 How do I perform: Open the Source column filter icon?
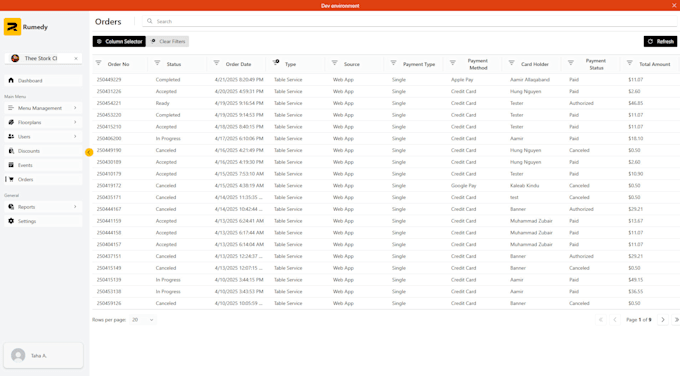pos(334,63)
